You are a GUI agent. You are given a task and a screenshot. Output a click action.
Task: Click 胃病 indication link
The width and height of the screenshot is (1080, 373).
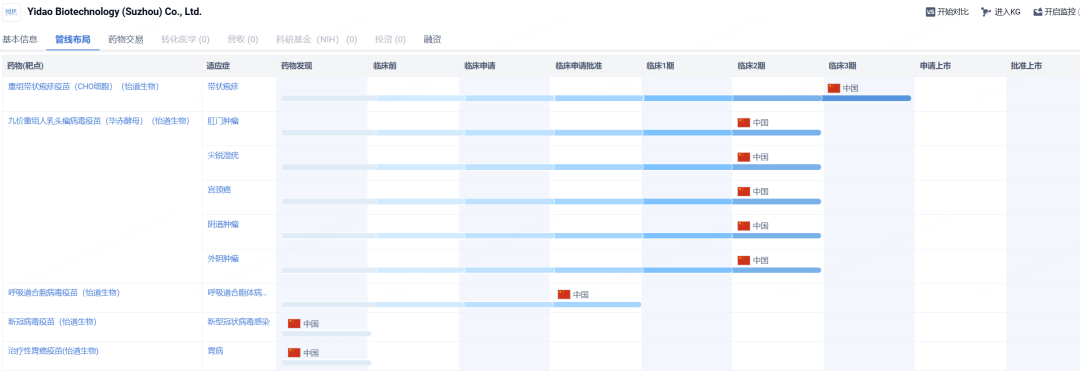215,350
